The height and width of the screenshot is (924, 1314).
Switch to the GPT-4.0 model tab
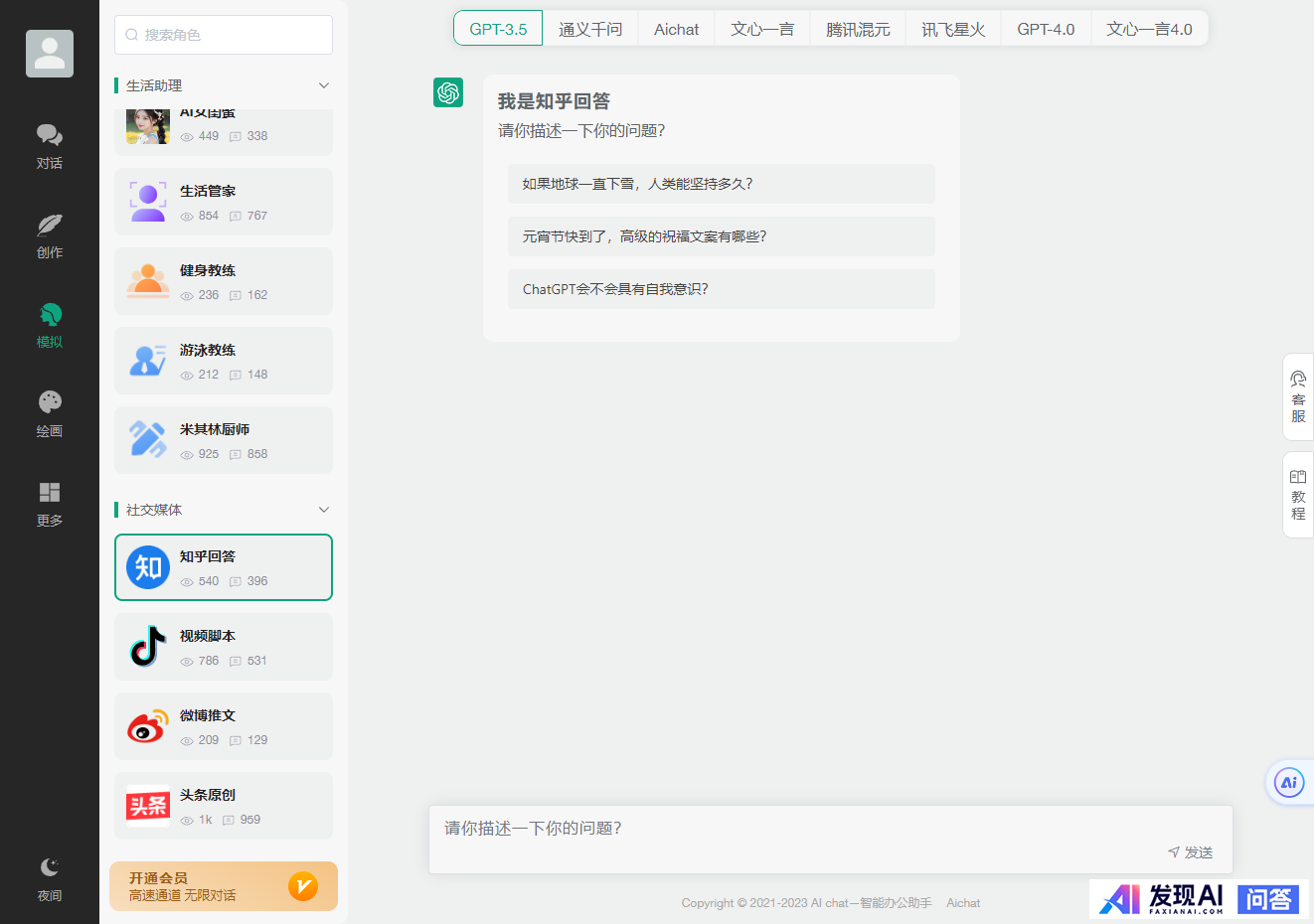1046,29
